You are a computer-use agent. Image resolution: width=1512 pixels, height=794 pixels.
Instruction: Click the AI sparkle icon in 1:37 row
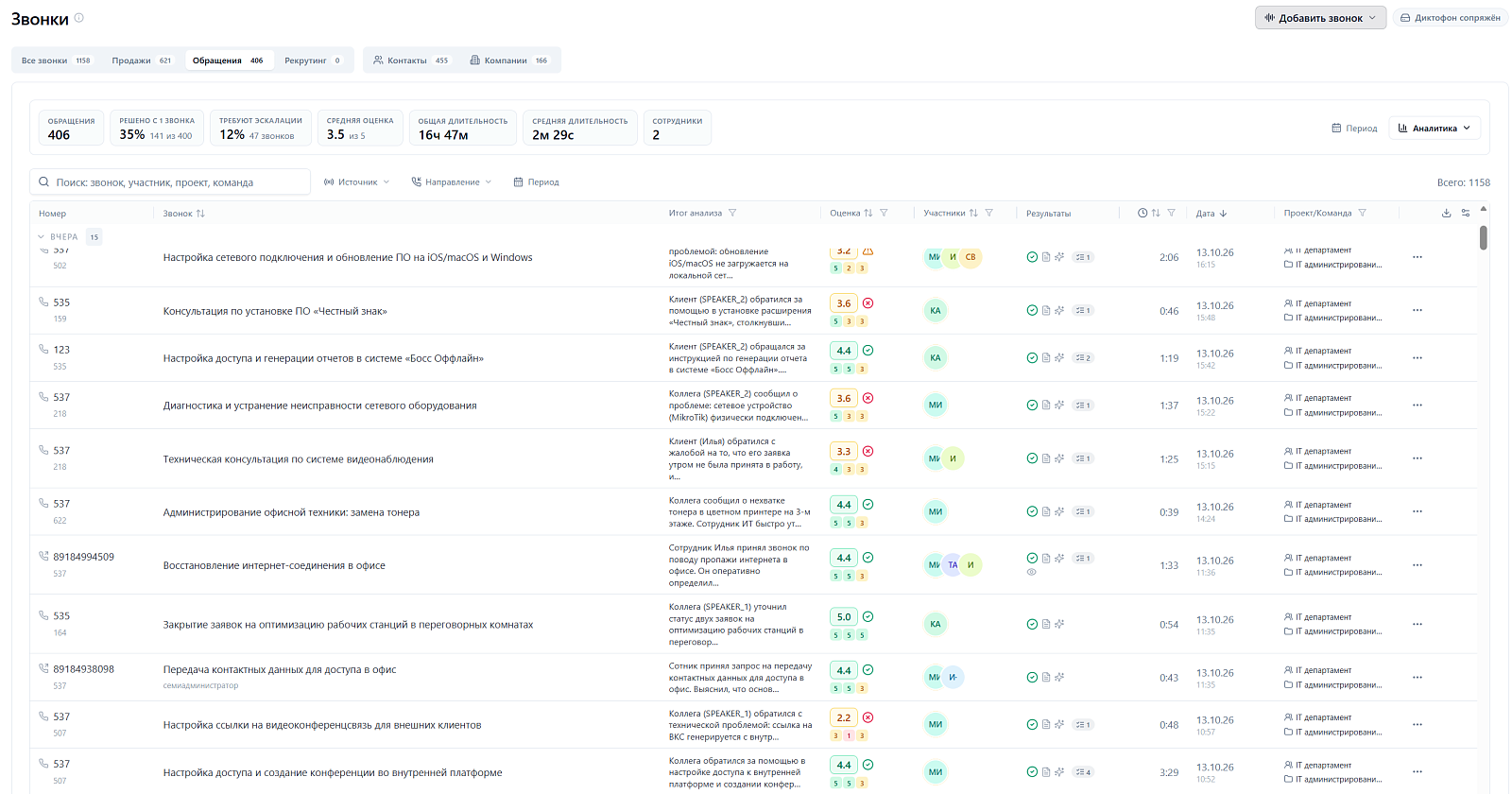point(1059,406)
